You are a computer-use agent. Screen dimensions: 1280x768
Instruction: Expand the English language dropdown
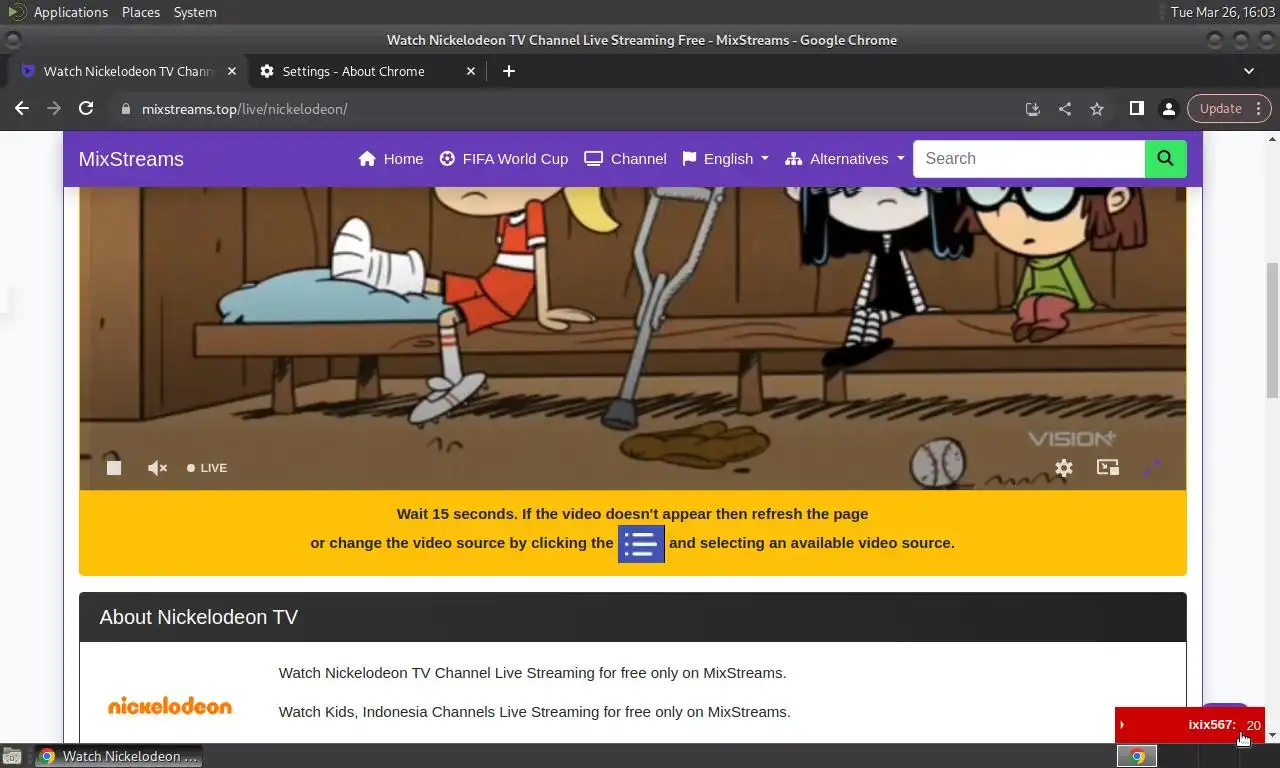pyautogui.click(x=726, y=159)
